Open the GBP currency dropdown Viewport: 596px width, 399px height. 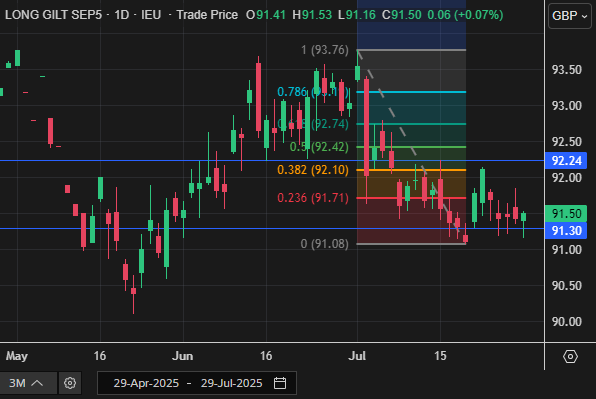(570, 16)
